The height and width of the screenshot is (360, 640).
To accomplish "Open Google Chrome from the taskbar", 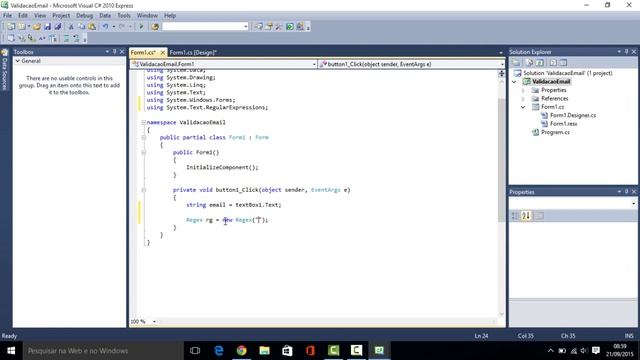I will (x=242, y=351).
